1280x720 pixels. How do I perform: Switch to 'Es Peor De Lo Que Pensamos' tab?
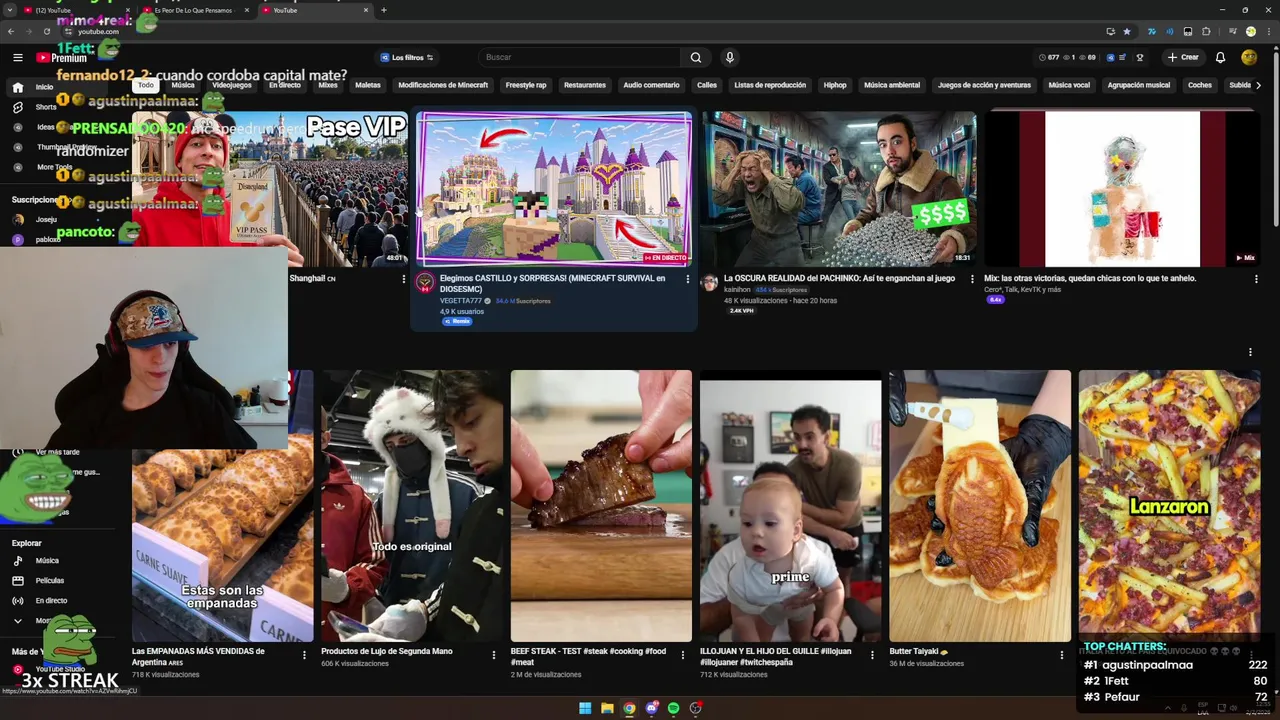pyautogui.click(x=197, y=10)
